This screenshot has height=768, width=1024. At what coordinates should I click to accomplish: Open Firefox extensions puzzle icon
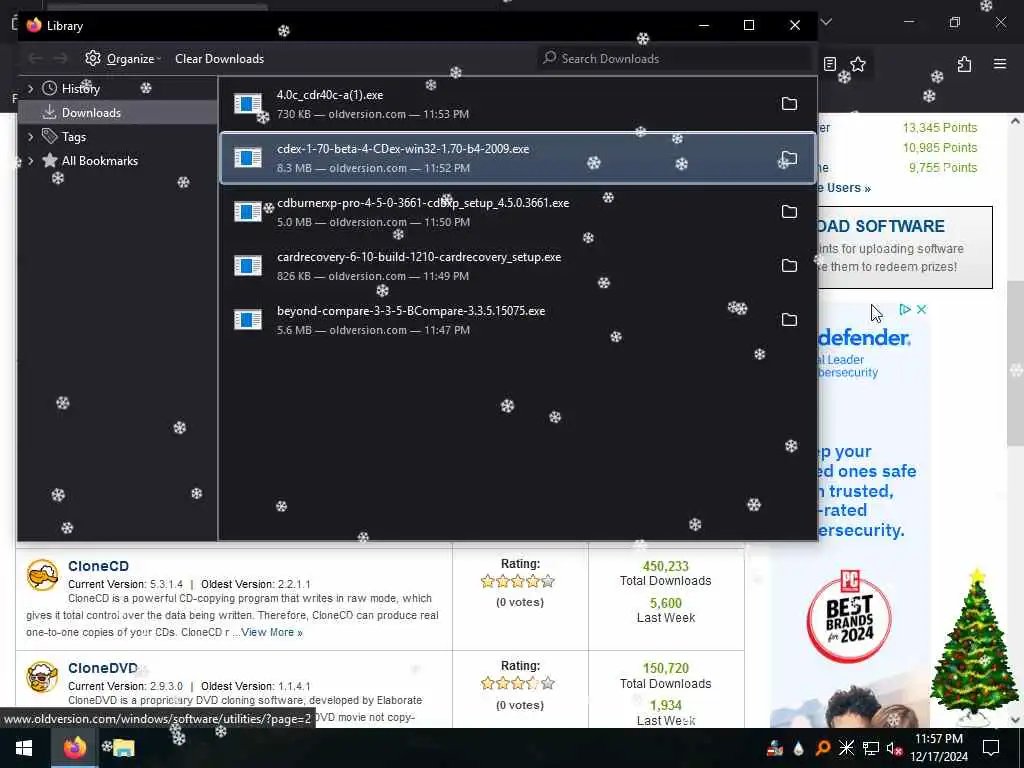(965, 64)
